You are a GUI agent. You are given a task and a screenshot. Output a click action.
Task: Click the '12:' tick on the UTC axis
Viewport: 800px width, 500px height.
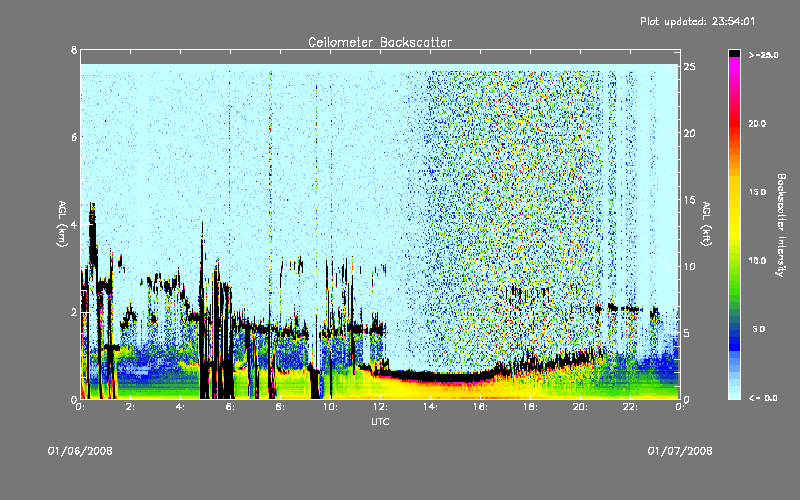[x=380, y=407]
